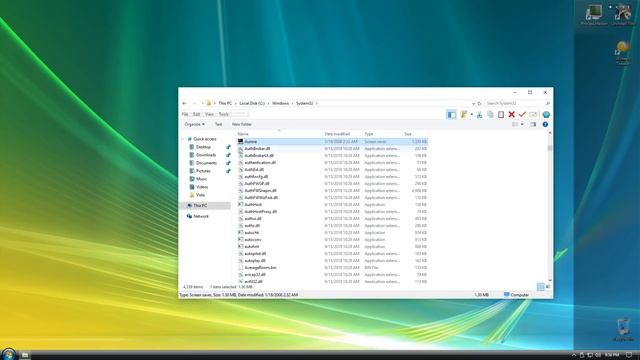Open the Tools menu

point(223,114)
